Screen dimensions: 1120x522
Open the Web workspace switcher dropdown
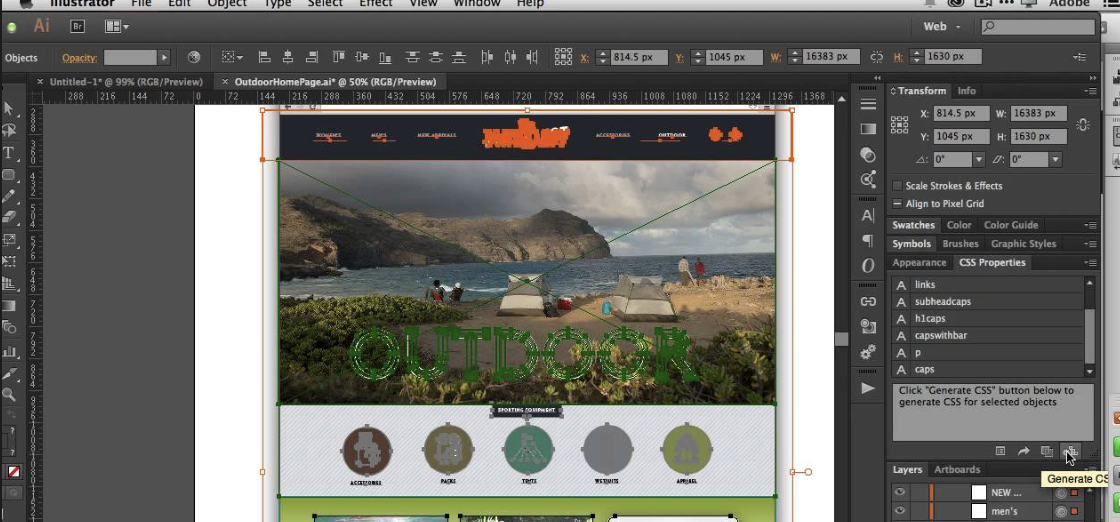(942, 26)
